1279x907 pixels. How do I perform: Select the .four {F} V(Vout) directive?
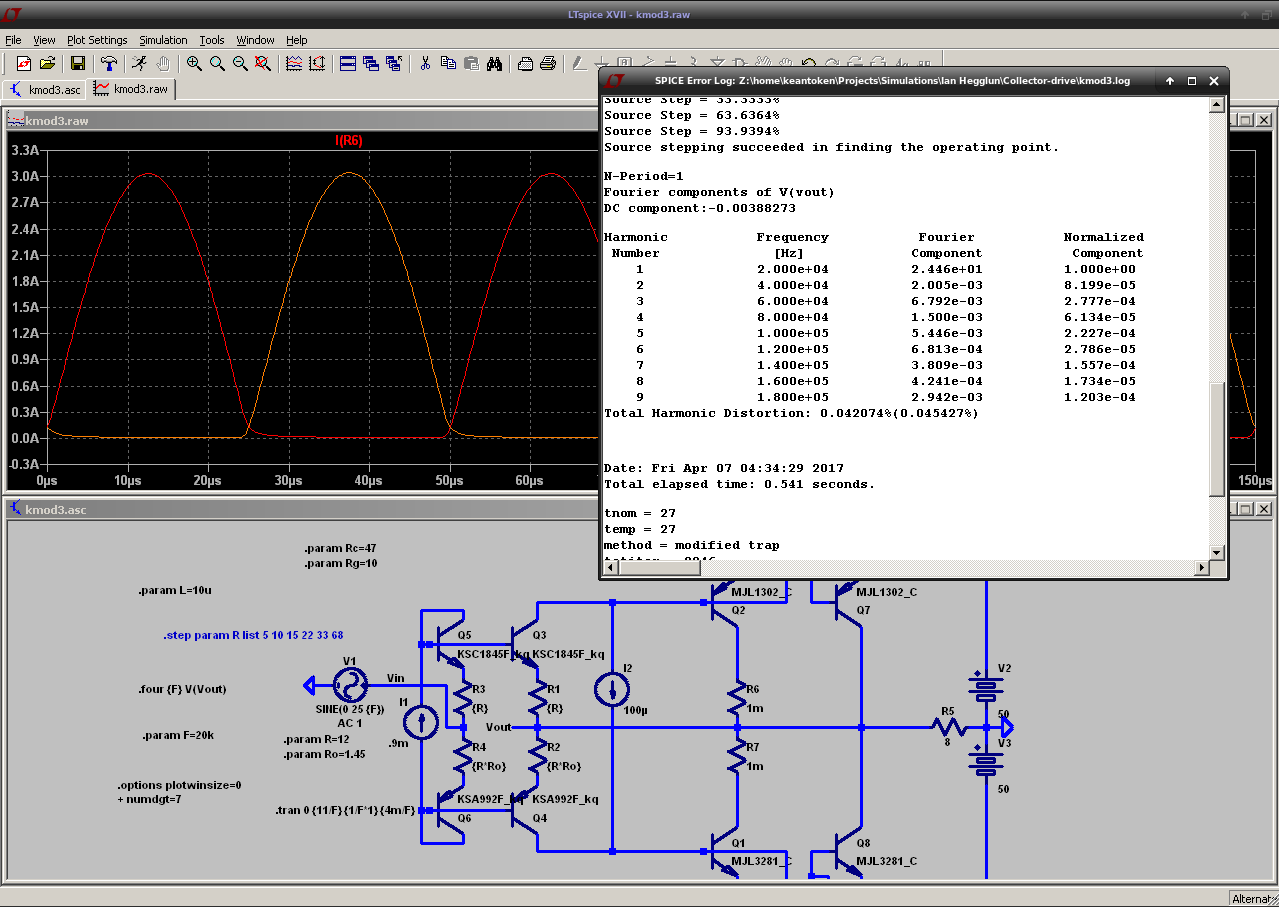[x=182, y=689]
